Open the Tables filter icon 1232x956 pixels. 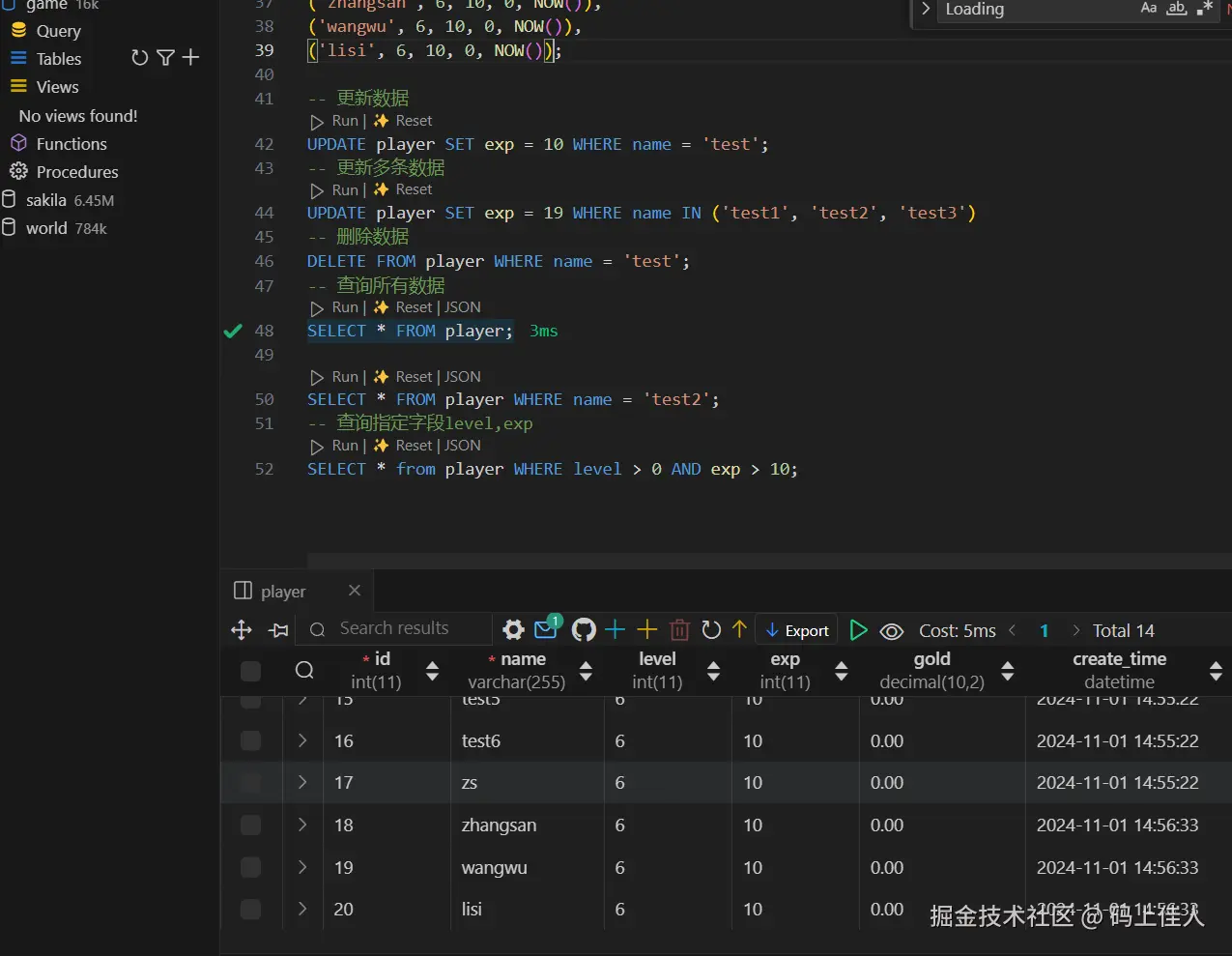[x=165, y=58]
